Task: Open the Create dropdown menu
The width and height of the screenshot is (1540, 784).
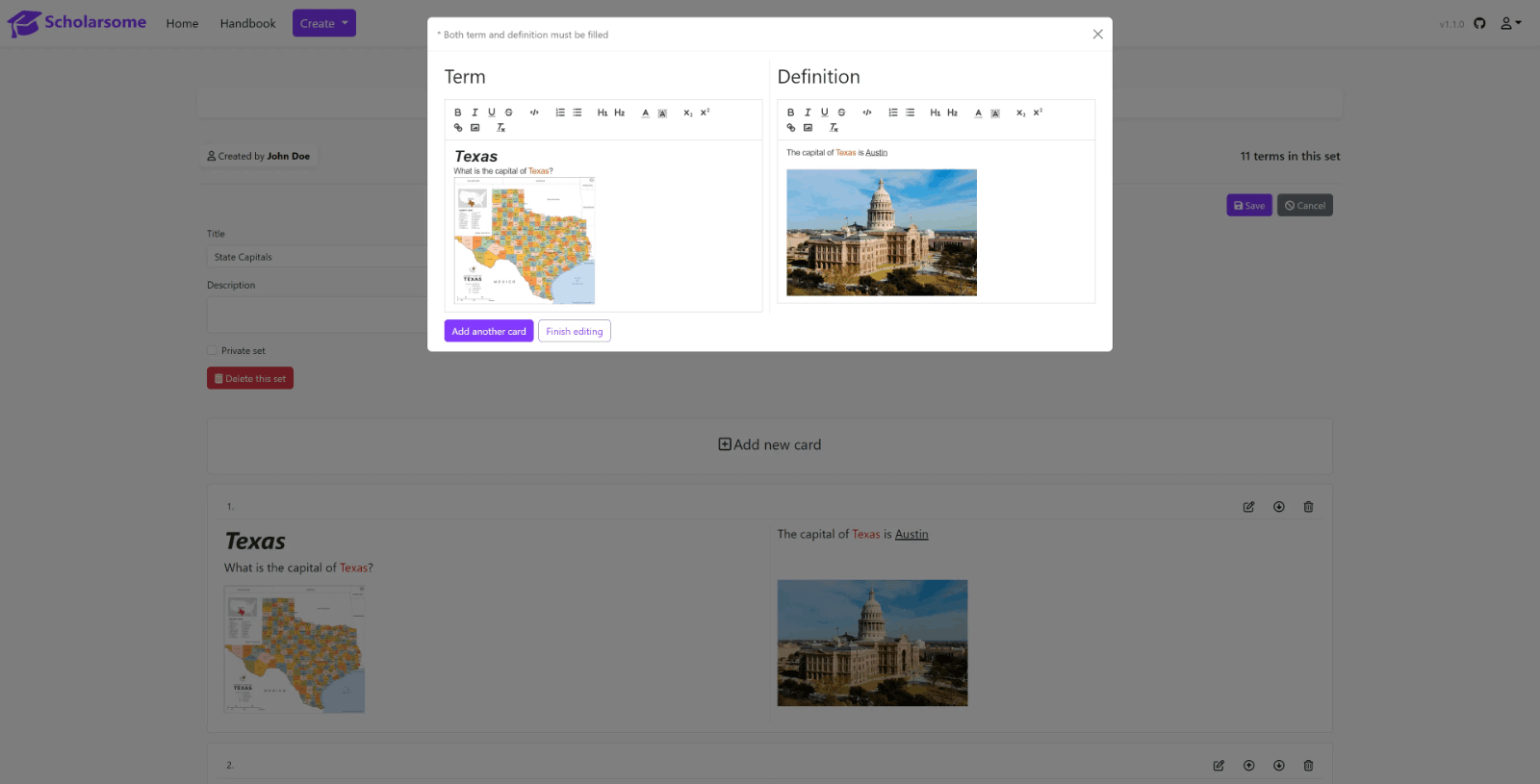Action: pyautogui.click(x=323, y=23)
